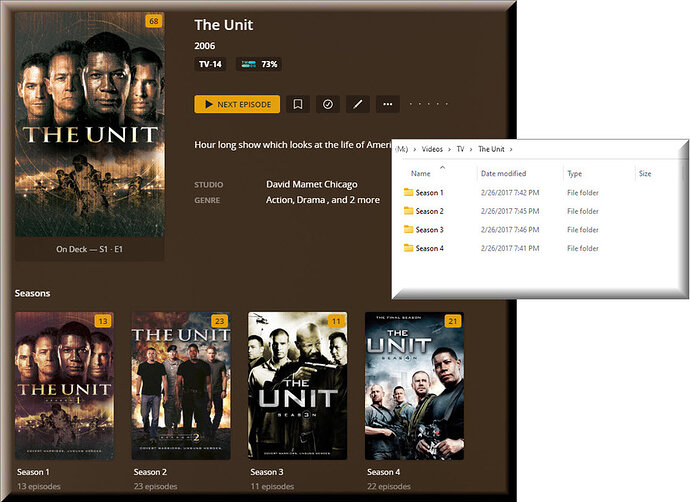The width and height of the screenshot is (690, 502).
Task: Click the 68 unwatched badge on the main poster
Action: pyautogui.click(x=154, y=21)
